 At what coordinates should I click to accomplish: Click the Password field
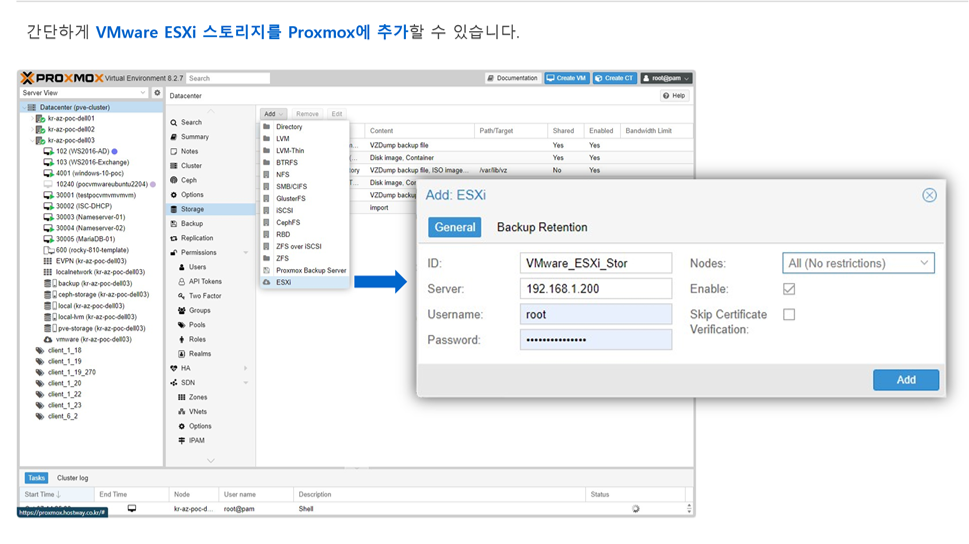click(x=596, y=340)
